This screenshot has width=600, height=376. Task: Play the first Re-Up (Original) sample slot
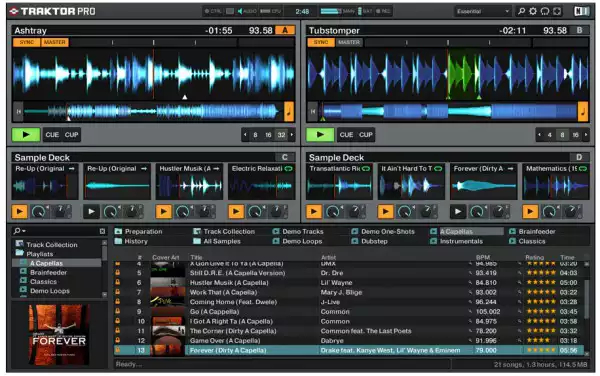pyautogui.click(x=20, y=211)
